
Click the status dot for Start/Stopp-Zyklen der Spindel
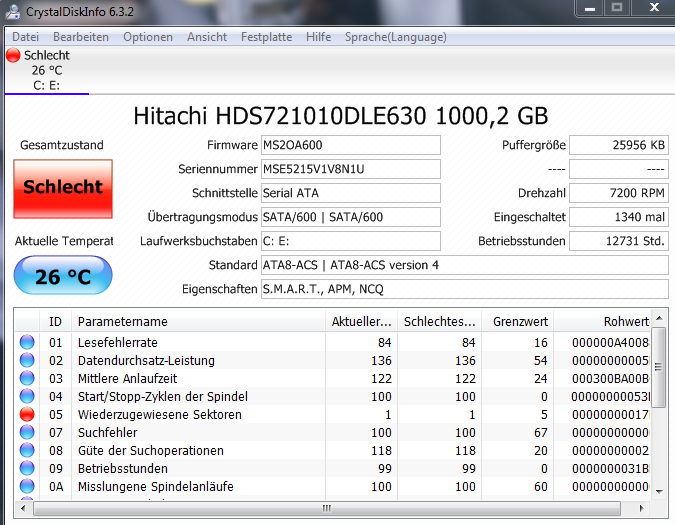click(x=27, y=396)
